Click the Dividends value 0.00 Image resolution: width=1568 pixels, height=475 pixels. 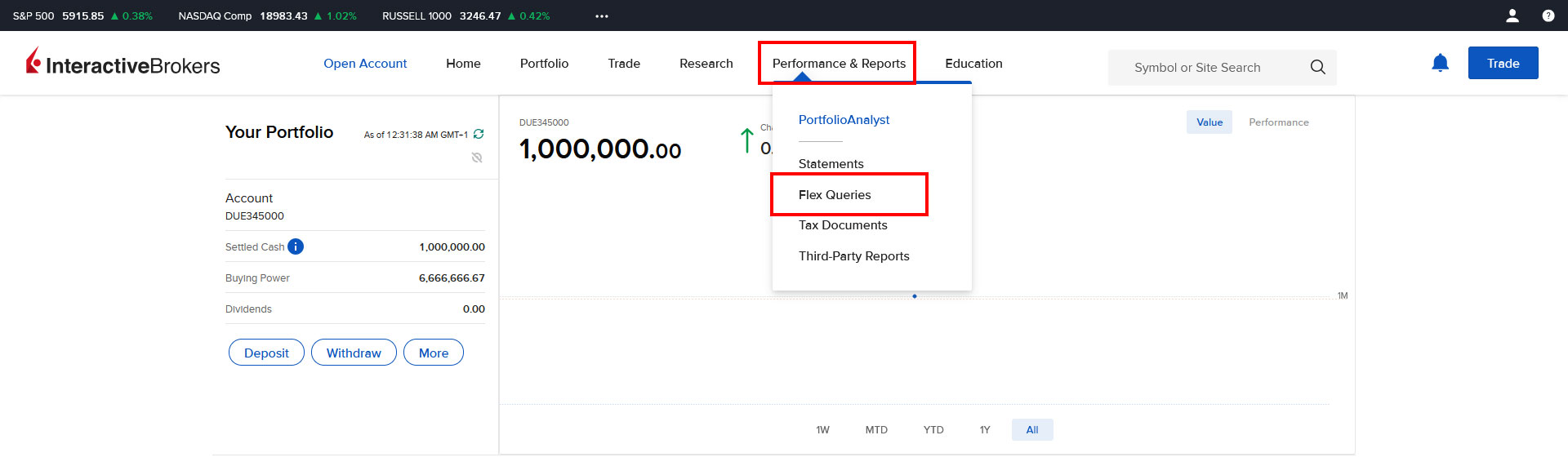[474, 309]
